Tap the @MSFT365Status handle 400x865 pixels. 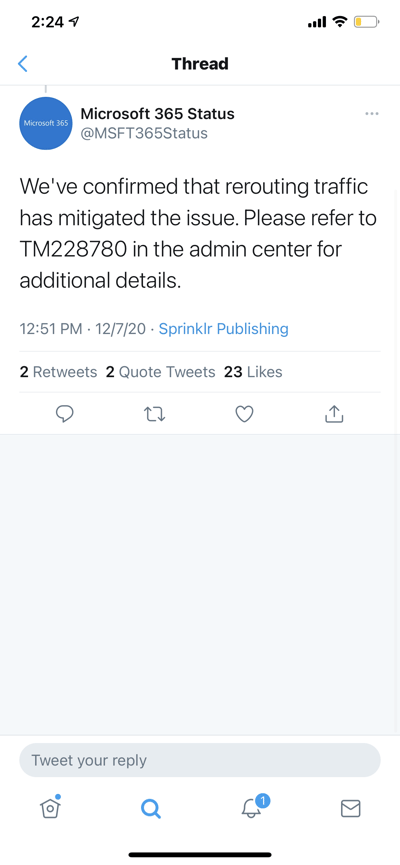click(144, 134)
